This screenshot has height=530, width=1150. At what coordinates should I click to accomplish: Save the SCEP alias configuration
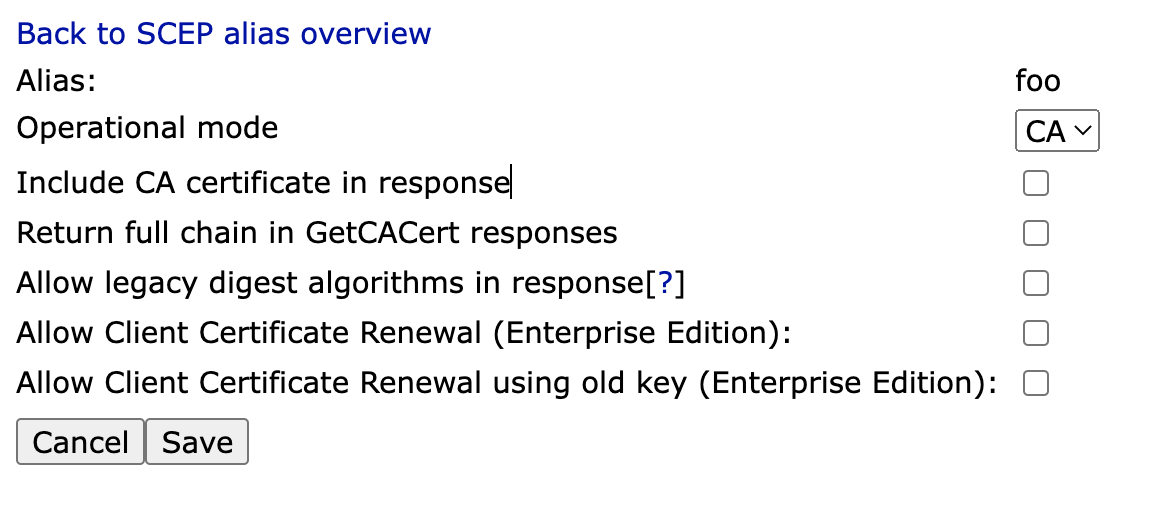click(197, 443)
